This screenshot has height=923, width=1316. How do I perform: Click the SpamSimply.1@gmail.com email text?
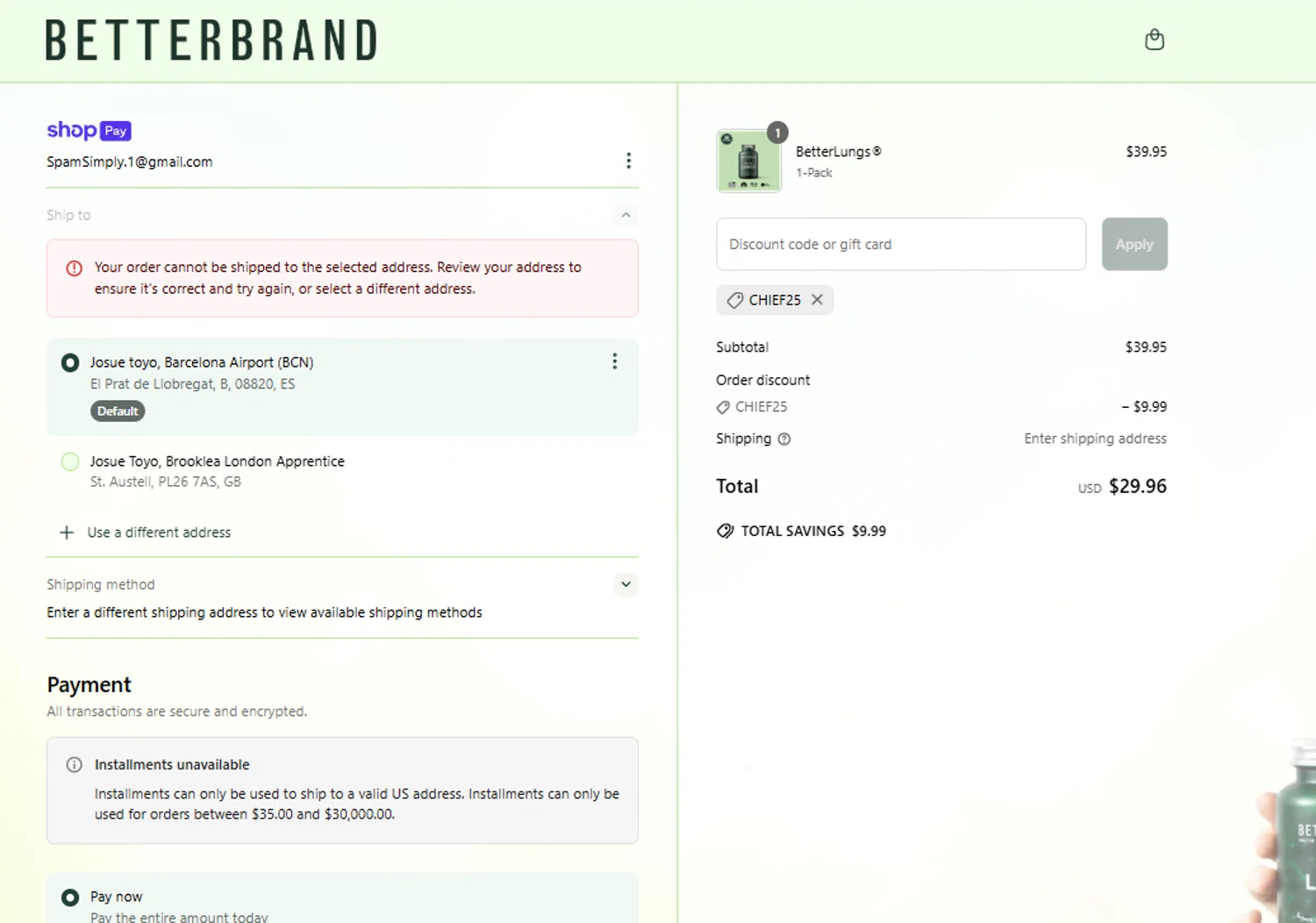(130, 161)
